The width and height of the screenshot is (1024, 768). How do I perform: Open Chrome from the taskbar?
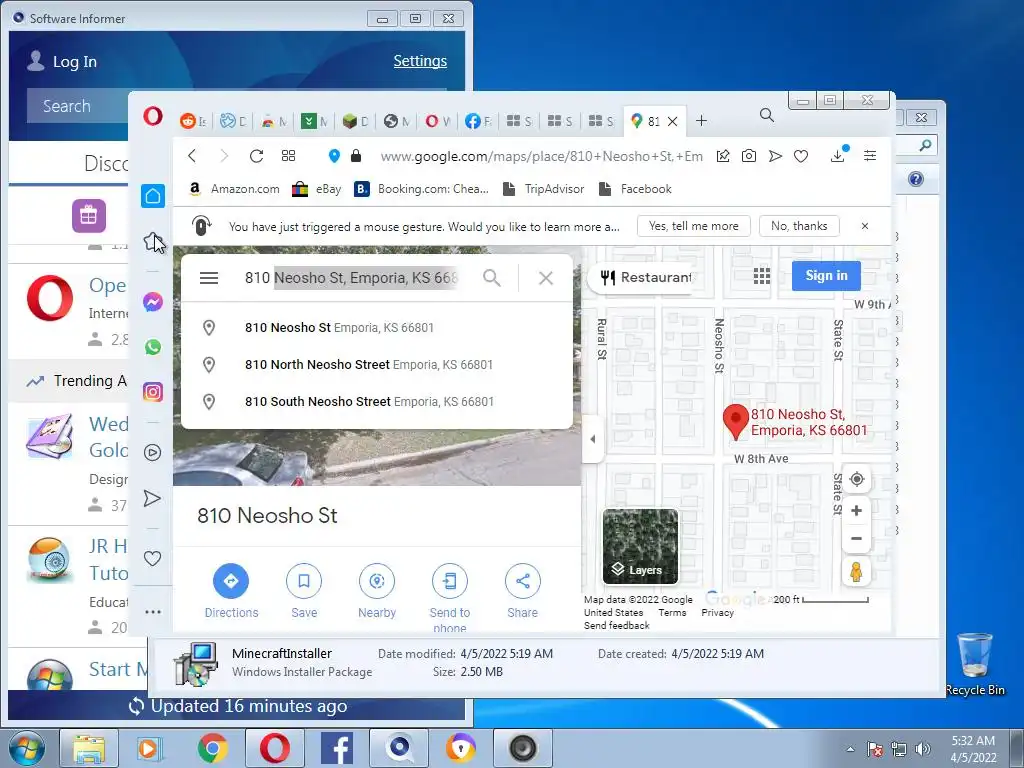[212, 748]
